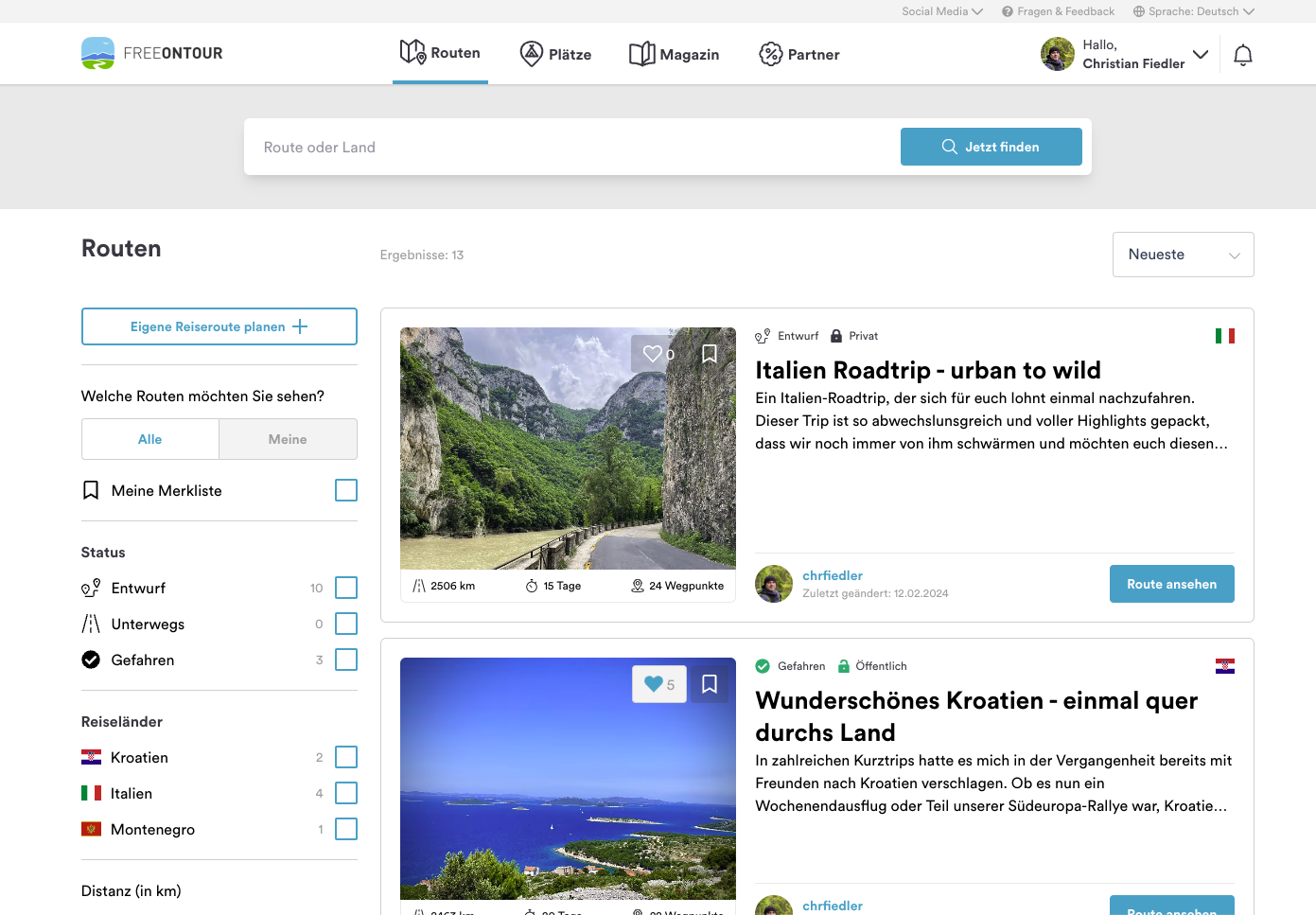Enable the Meine Merkliste checkbox
1316x915 pixels.
tap(346, 490)
